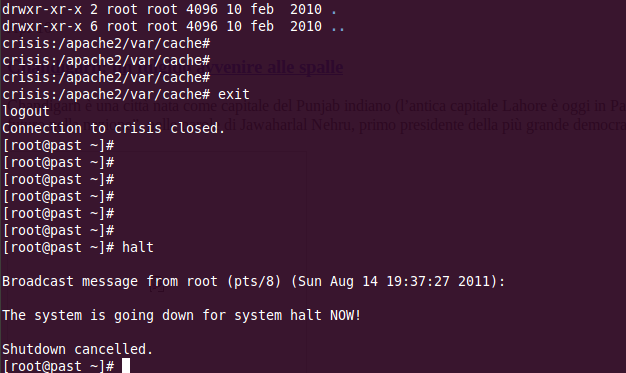The image size is (626, 373).
Task: Click the "Shutdown cancelled." message
Action: [78, 349]
